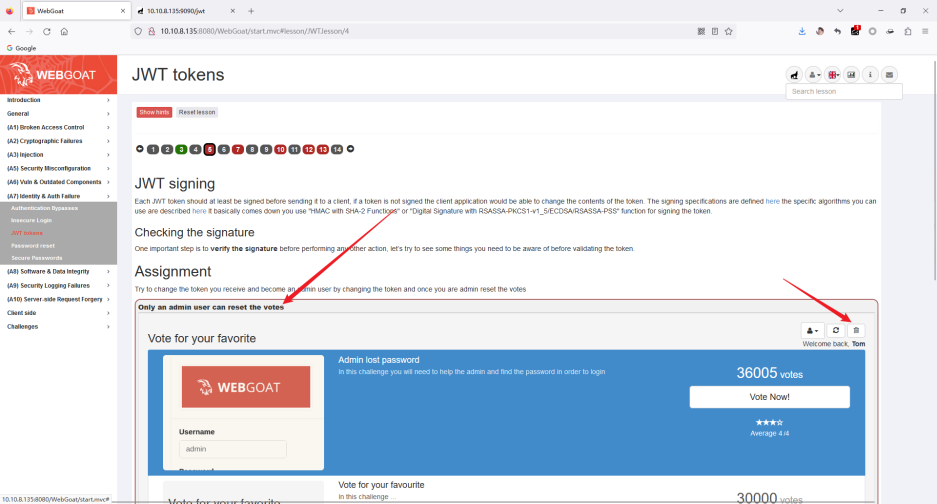This screenshot has height=504, width=937.
Task: Open a new browser tab
Action: [251, 11]
